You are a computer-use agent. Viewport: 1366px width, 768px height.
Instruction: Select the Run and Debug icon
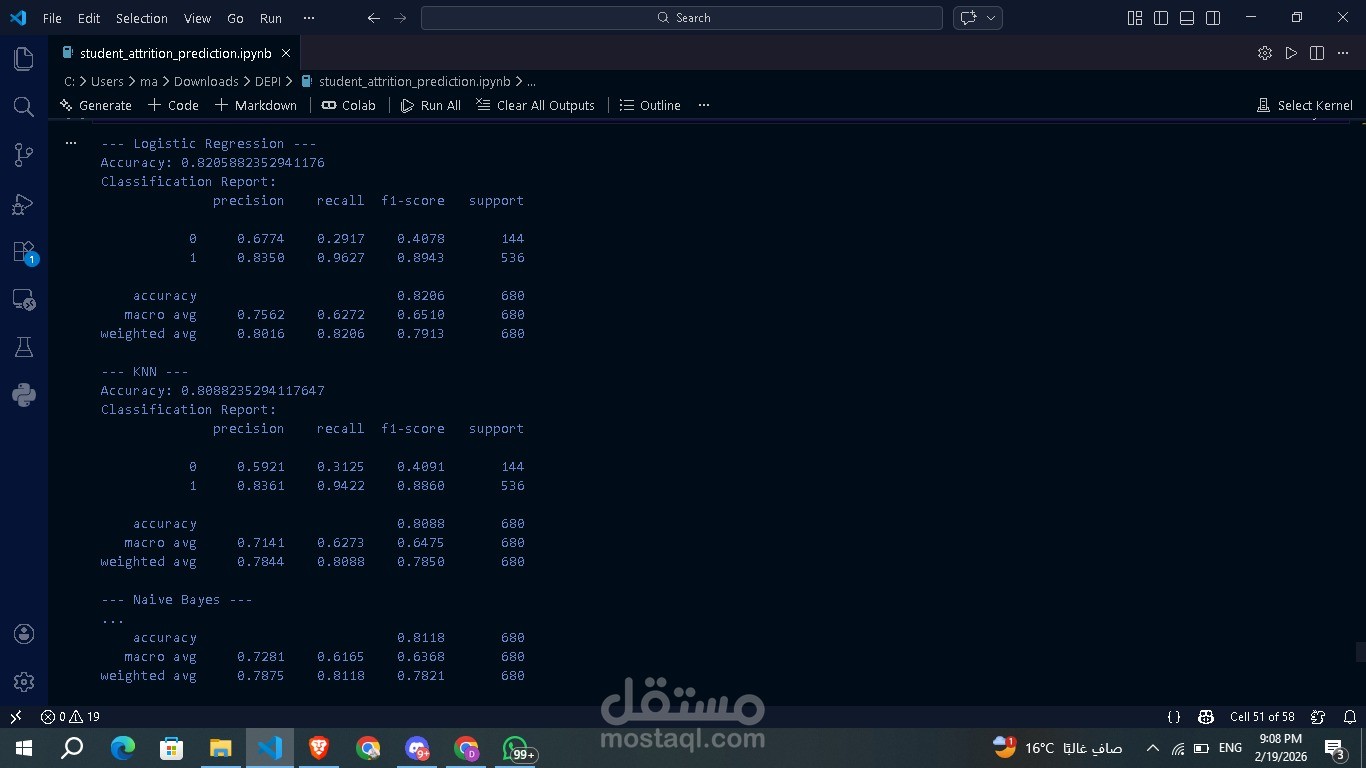pyautogui.click(x=23, y=203)
